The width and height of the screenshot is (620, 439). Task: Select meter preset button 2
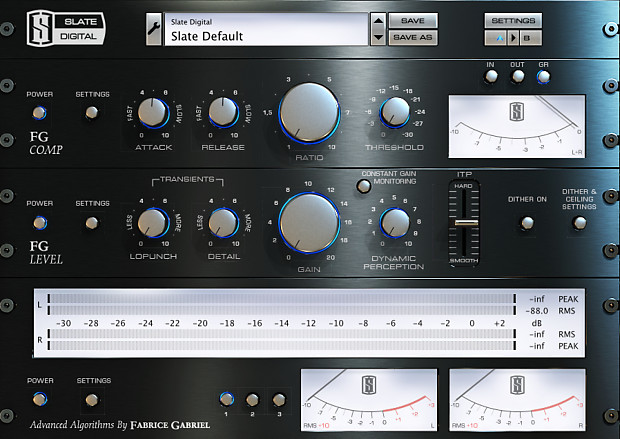tap(252, 400)
